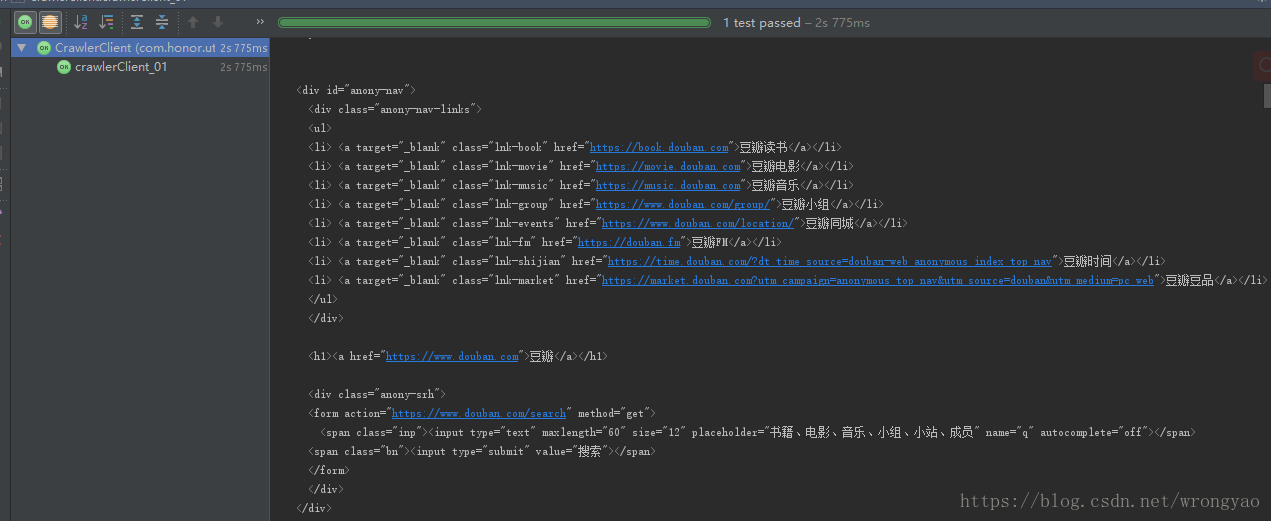Open the douban.com/group/ link
The height and width of the screenshot is (521, 1271).
(x=683, y=204)
